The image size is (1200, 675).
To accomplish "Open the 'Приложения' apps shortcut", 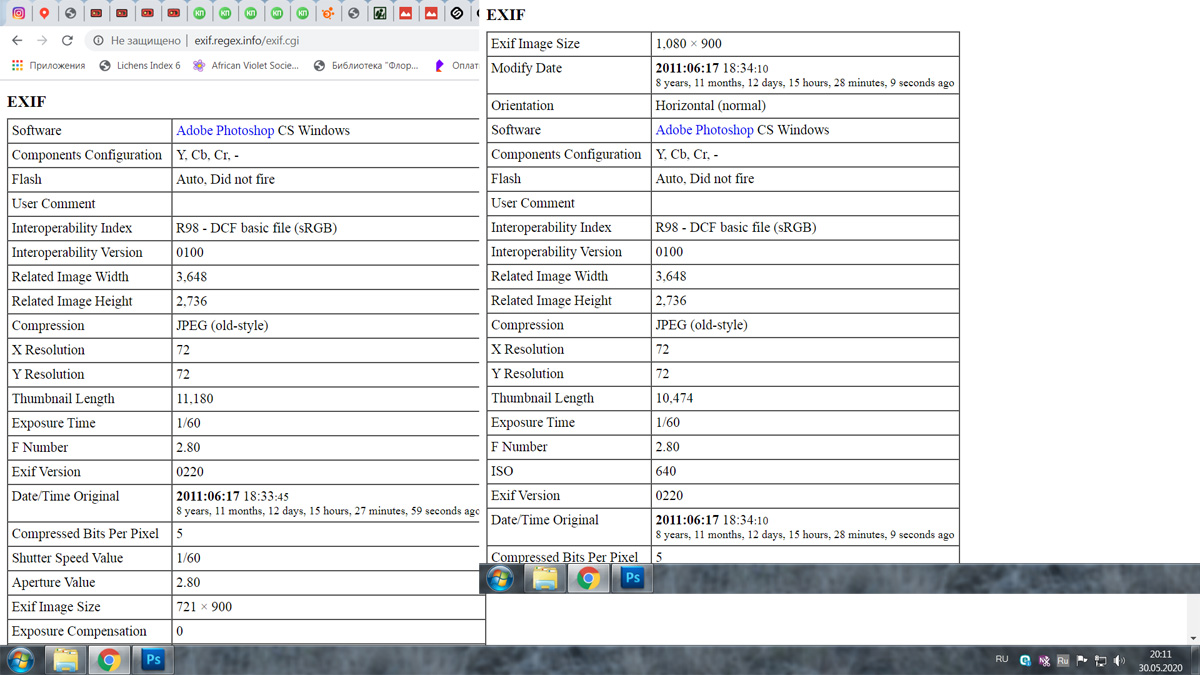I will coord(48,66).
